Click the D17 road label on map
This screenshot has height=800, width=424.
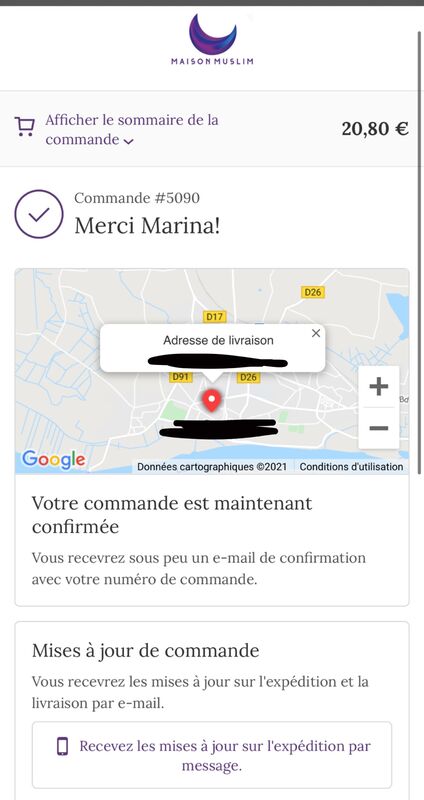[x=214, y=317]
